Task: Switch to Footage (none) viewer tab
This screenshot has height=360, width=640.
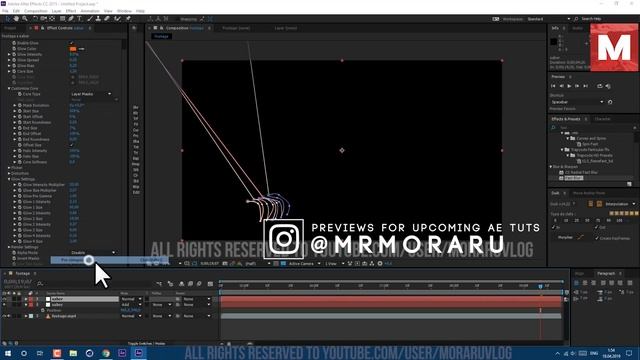Action: pos(236,28)
